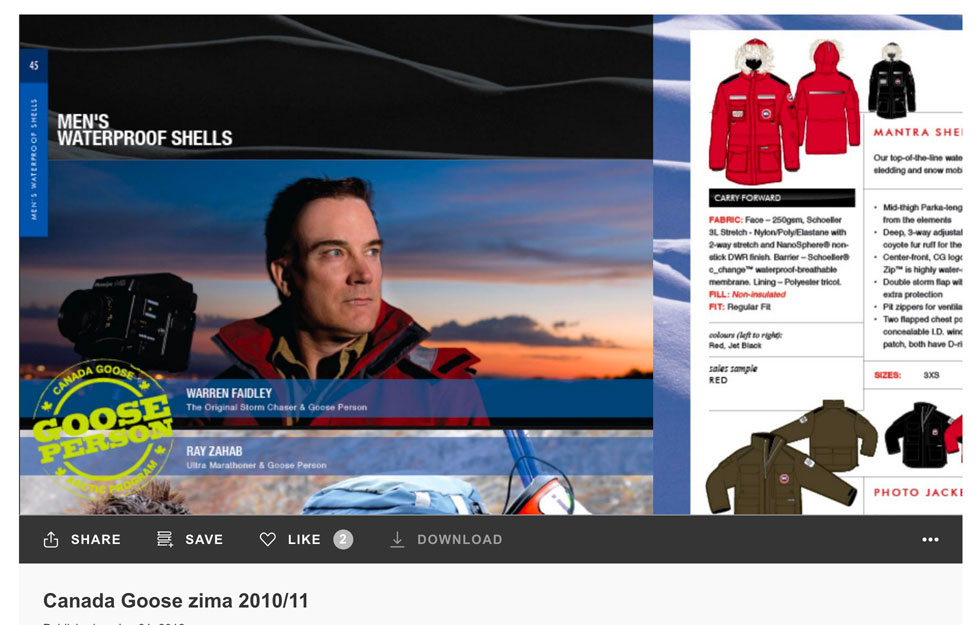
Task: Click the Download arrow icon
Action: click(x=397, y=540)
